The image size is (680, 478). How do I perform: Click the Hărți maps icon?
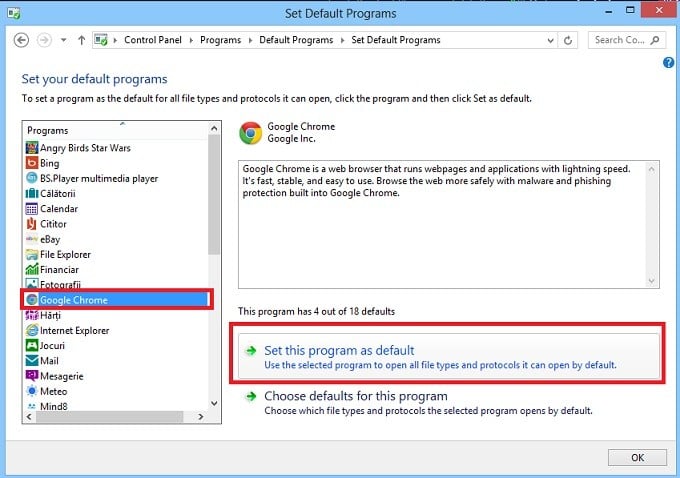32,315
